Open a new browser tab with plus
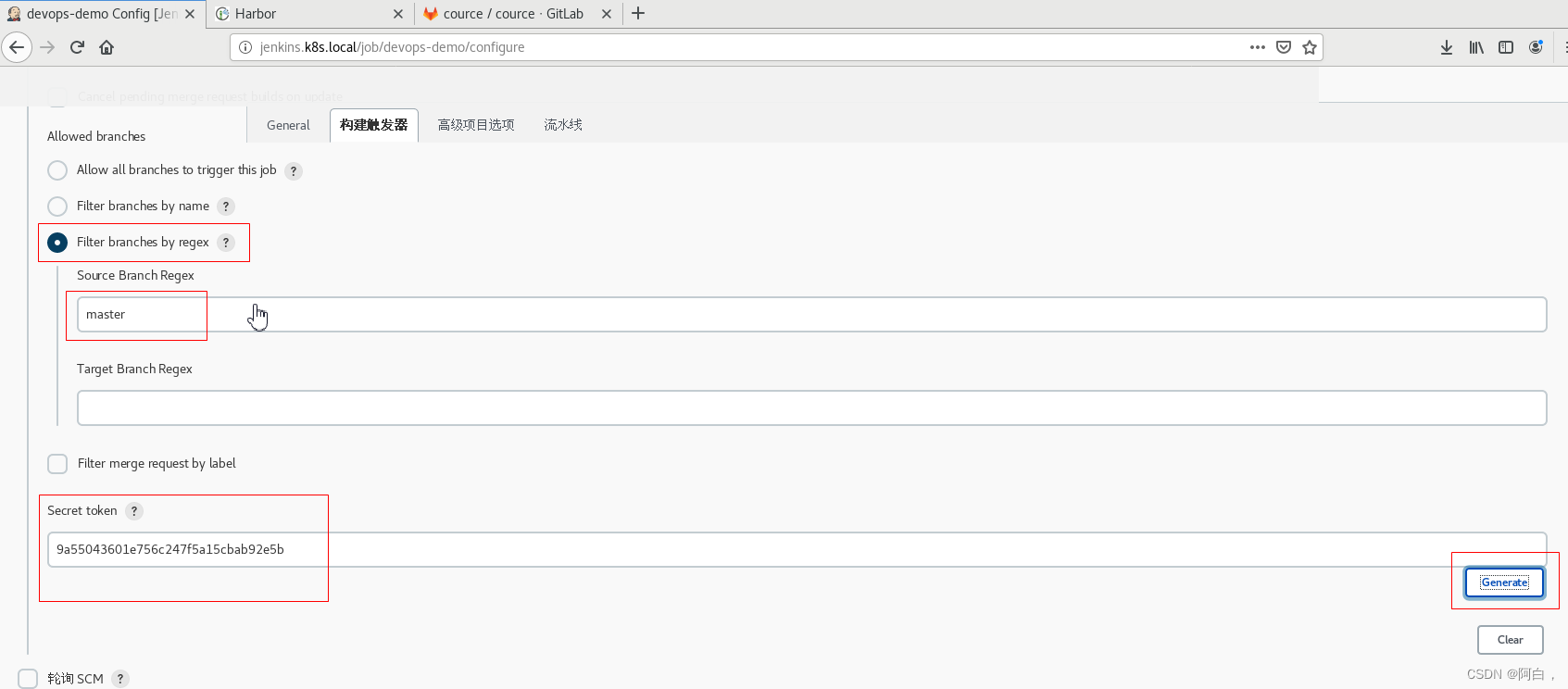Viewport: 1568px width, 689px height. 638,14
